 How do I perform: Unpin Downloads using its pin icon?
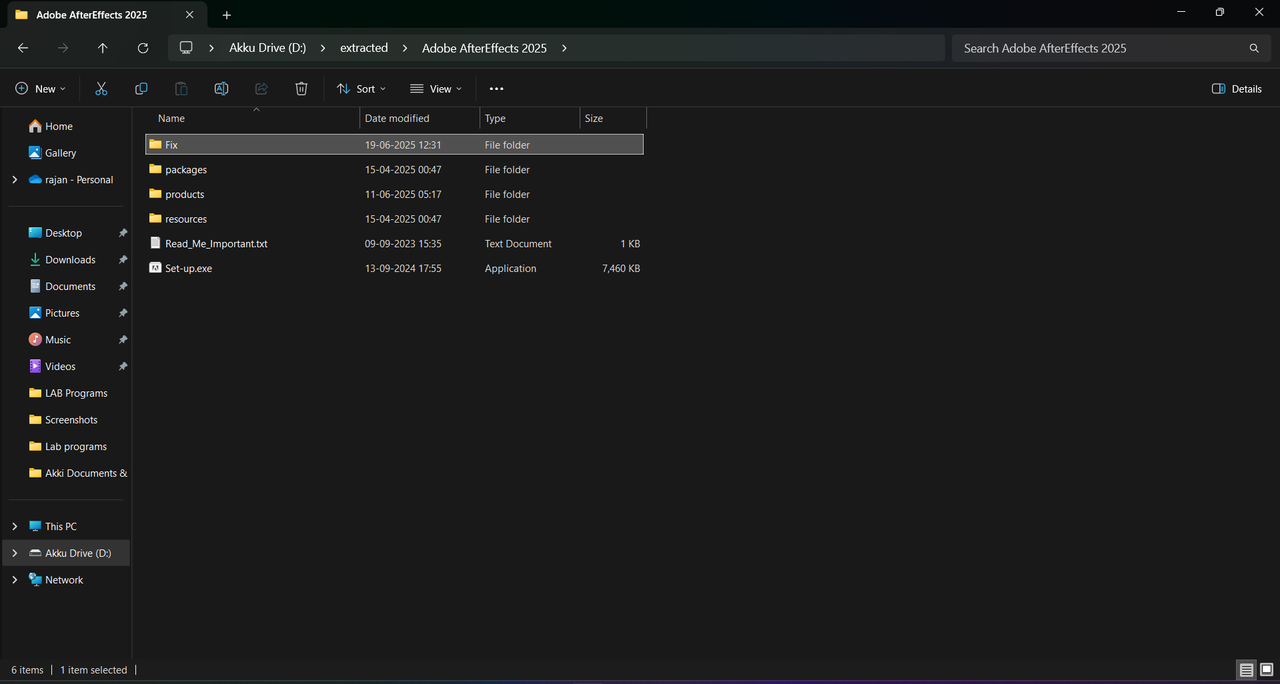click(x=123, y=260)
